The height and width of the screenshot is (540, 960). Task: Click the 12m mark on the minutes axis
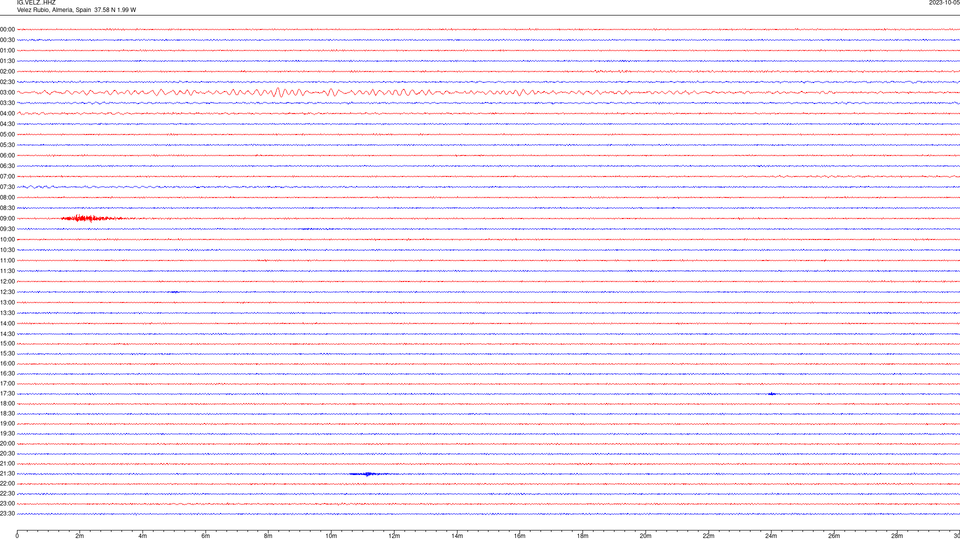tap(394, 536)
